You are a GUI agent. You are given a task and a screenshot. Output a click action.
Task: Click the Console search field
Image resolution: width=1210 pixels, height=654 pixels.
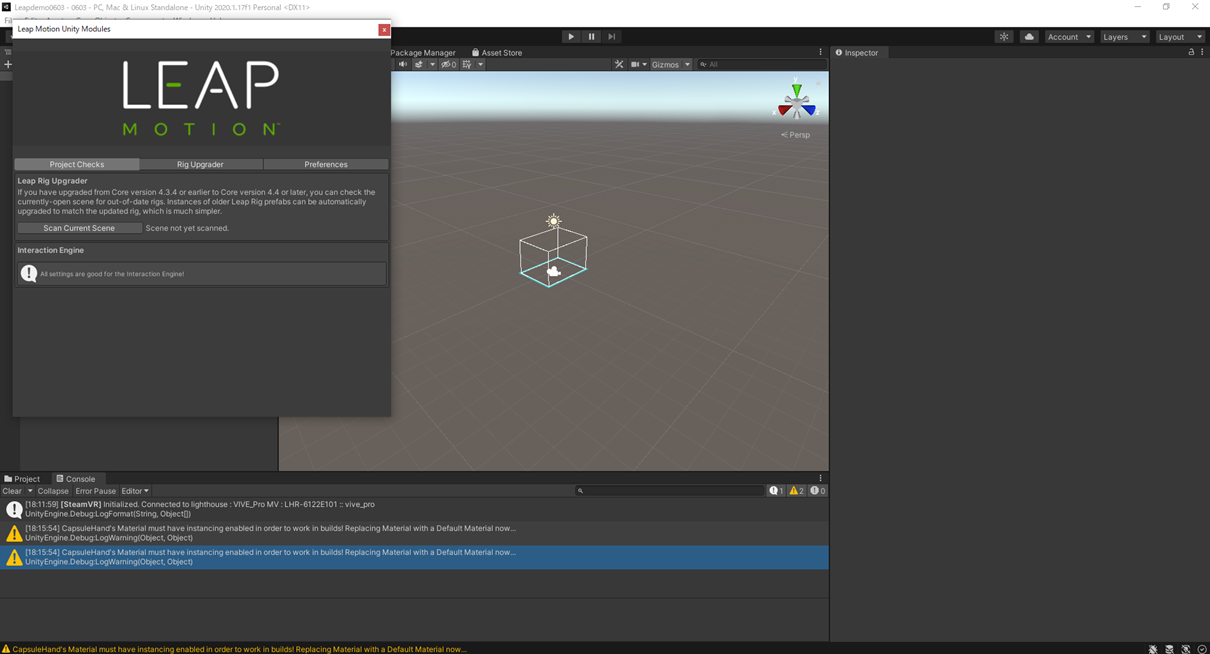pyautogui.click(x=670, y=491)
